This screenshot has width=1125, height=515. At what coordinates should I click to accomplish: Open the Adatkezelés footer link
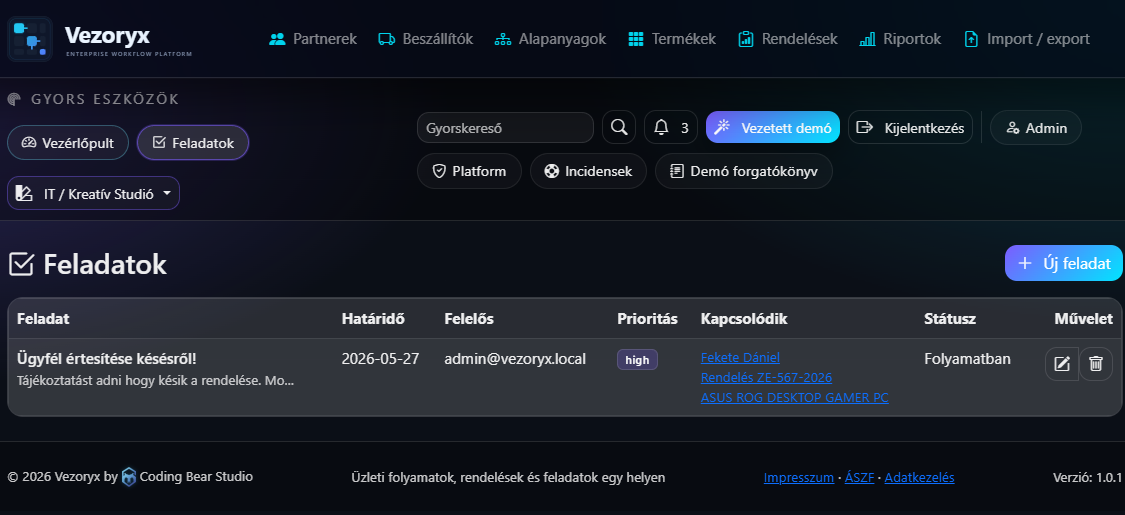919,478
